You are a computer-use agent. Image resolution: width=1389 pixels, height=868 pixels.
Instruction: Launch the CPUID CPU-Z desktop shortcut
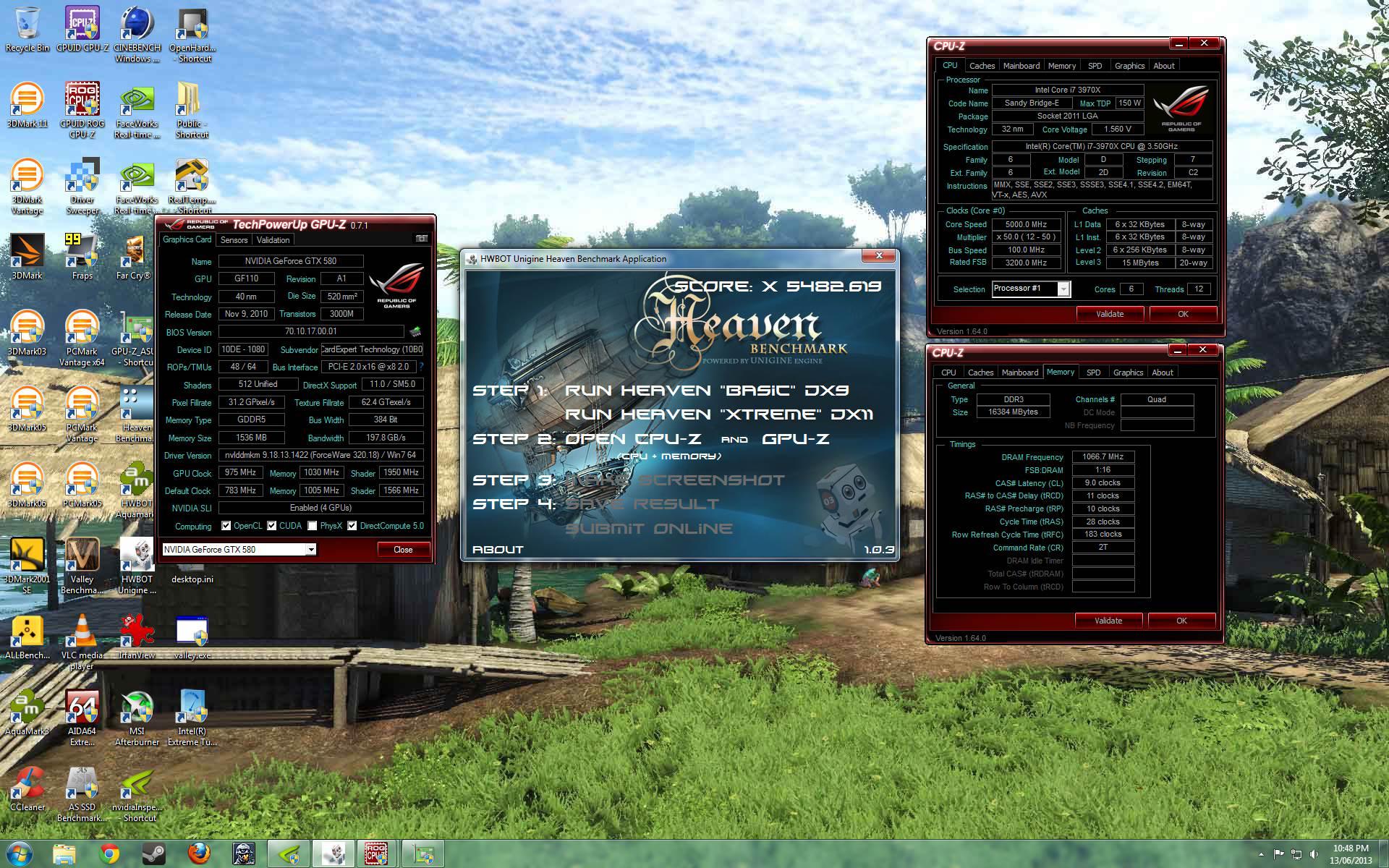82,29
